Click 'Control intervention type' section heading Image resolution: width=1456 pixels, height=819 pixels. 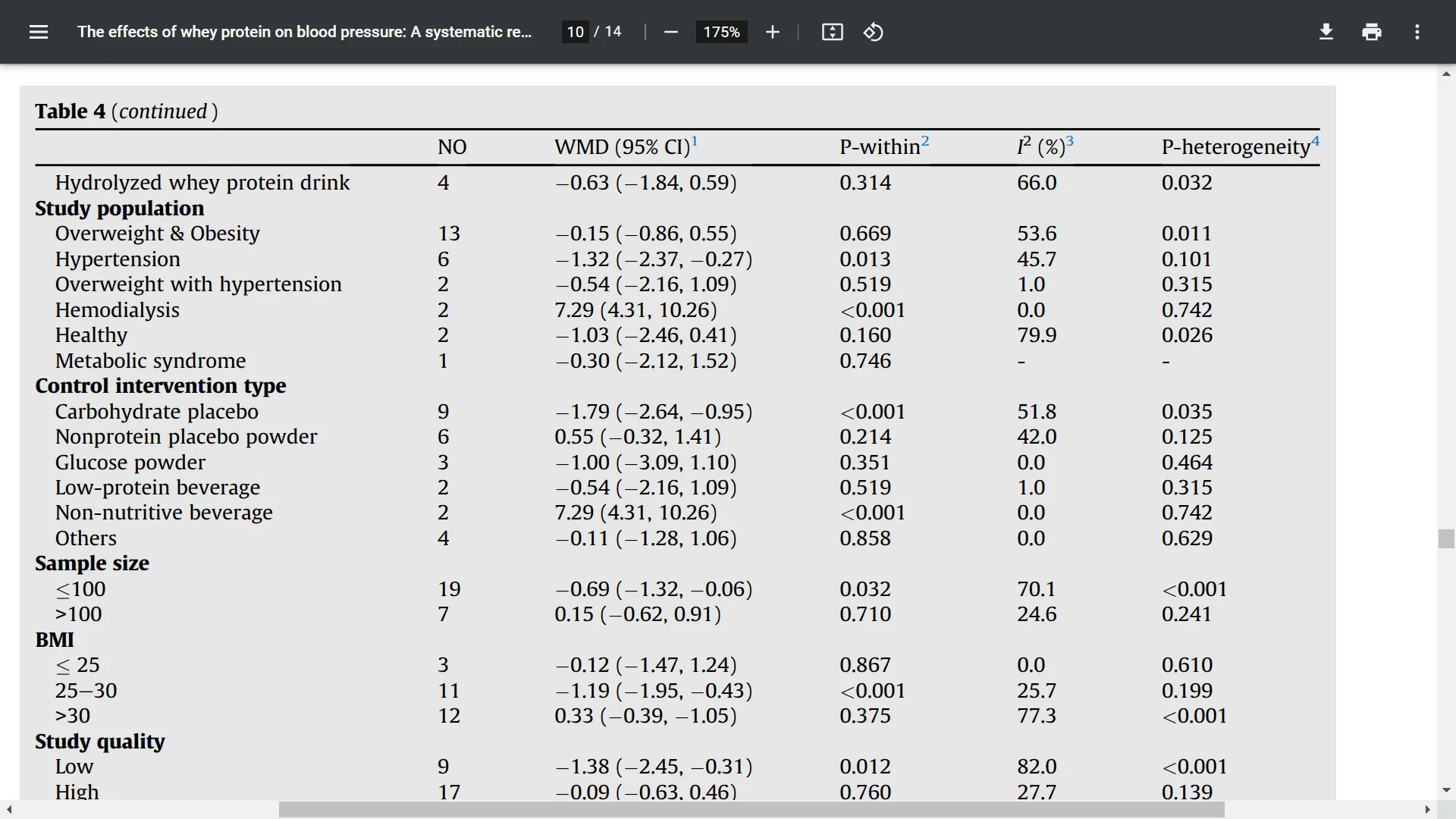tap(160, 386)
